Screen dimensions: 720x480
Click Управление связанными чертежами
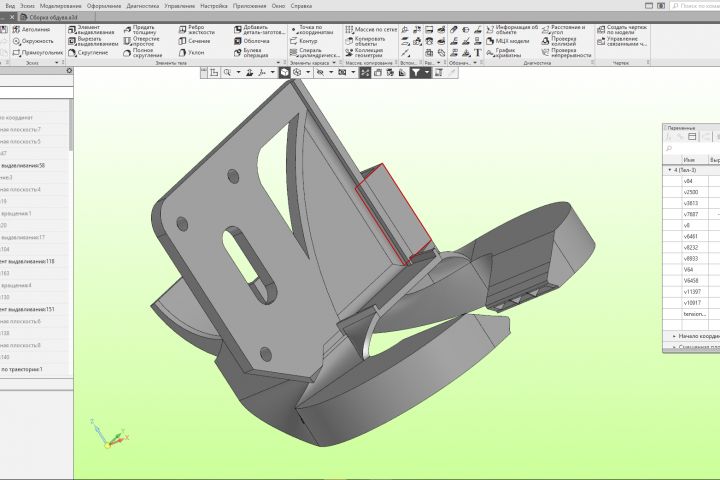tap(622, 41)
